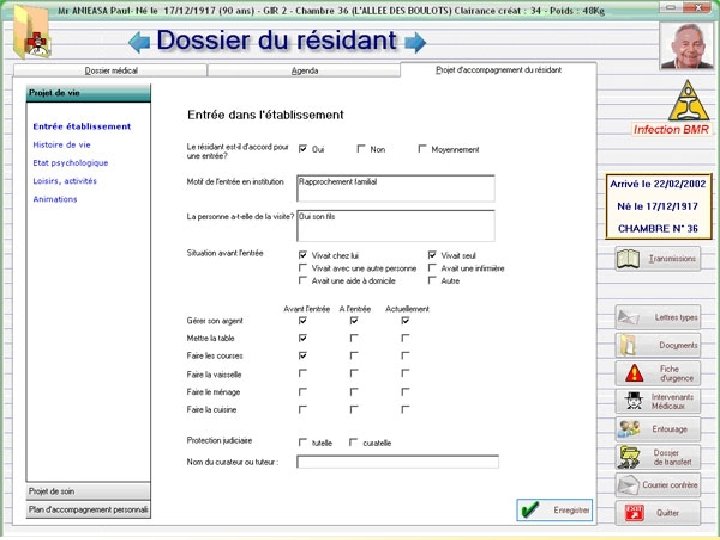Screen dimensions: 720x540
Task: Toggle Gérer son argent Actuellement checkbox
Action: [x=405, y=320]
